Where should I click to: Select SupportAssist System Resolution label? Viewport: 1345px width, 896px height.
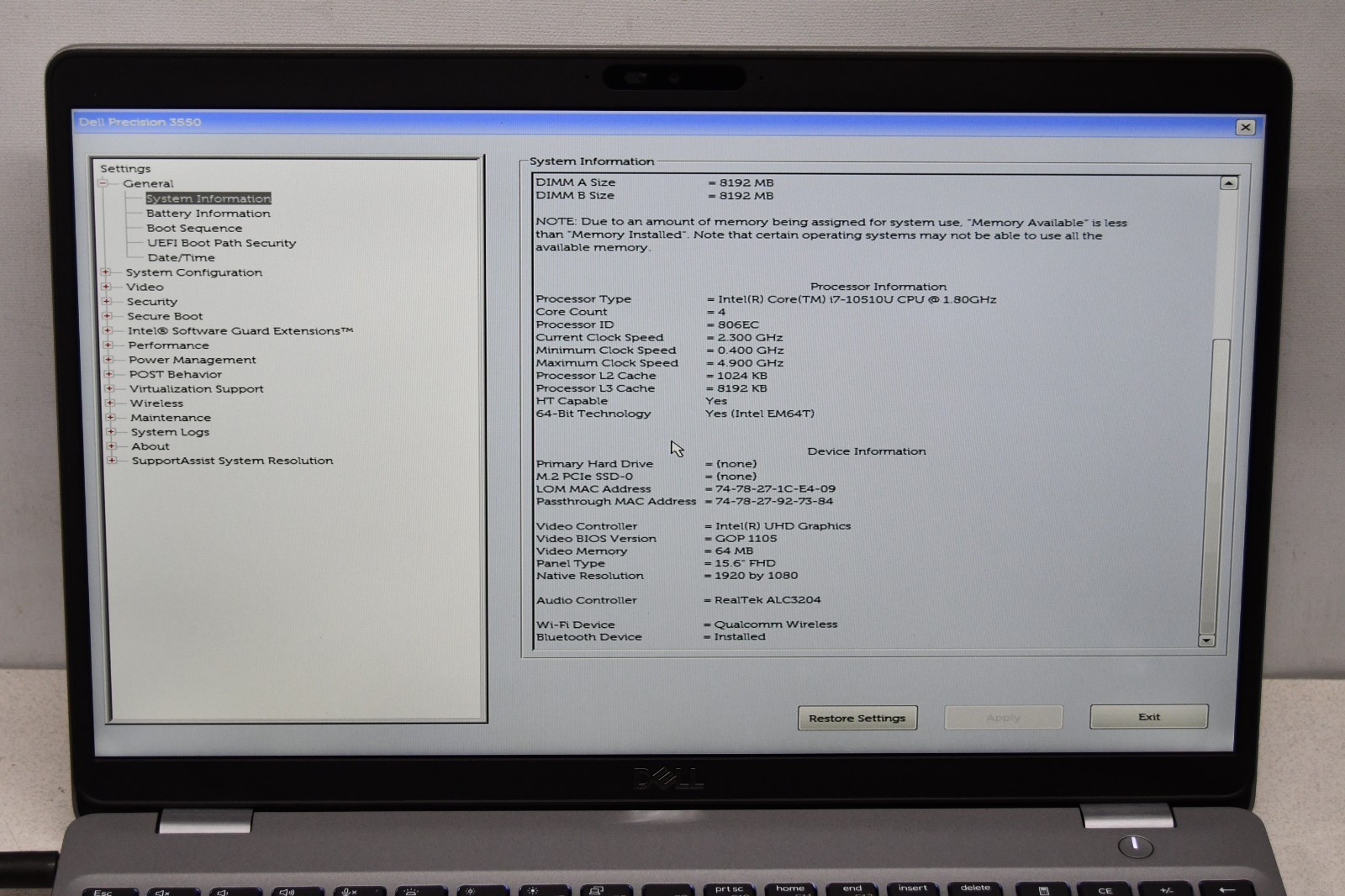233,461
